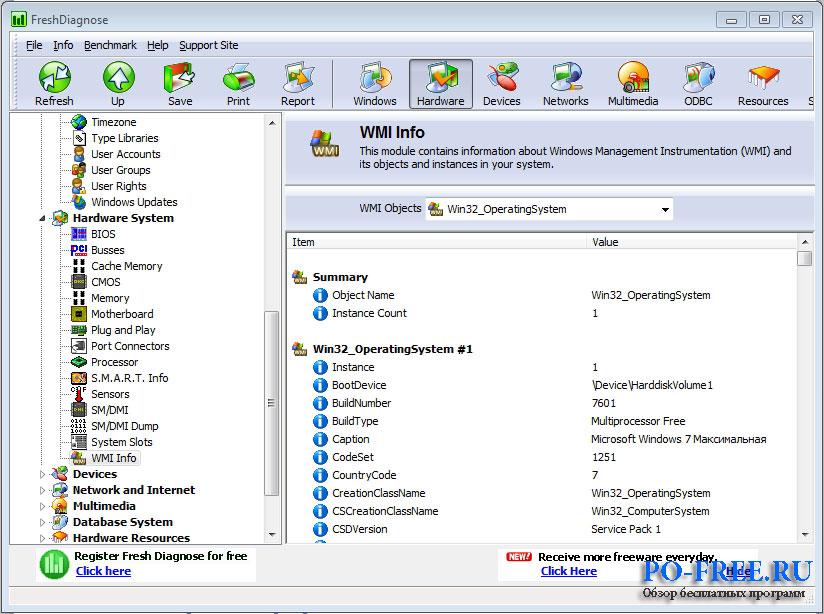Expand the Devices tree node
Screen dimensions: 824x614
point(43,474)
